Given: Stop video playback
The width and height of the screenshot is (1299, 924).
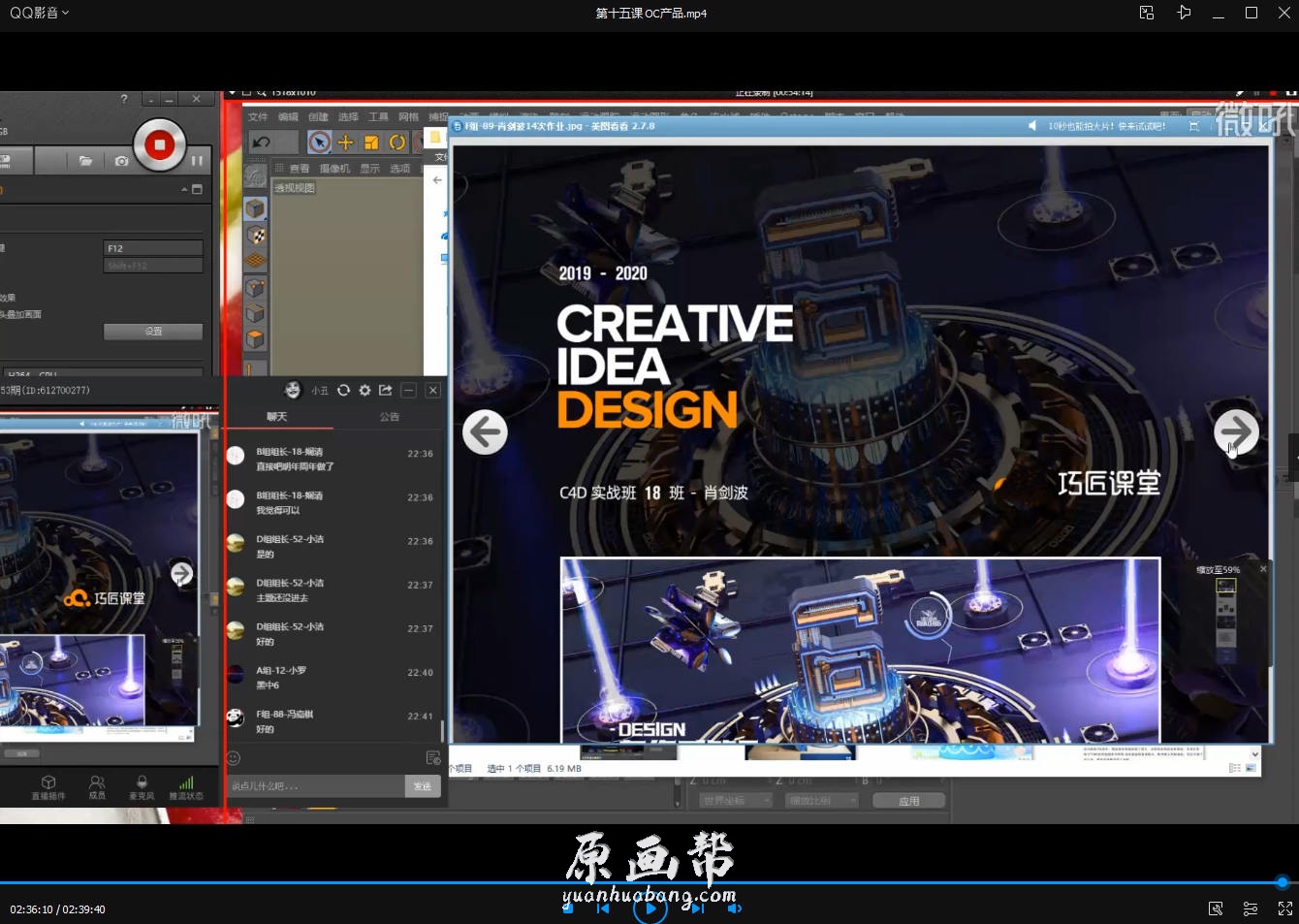Looking at the screenshot, I should (568, 908).
